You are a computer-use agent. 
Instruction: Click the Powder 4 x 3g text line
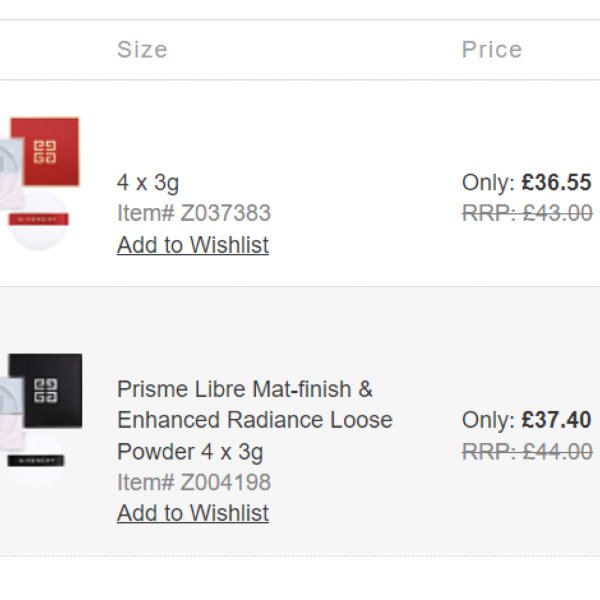190,451
